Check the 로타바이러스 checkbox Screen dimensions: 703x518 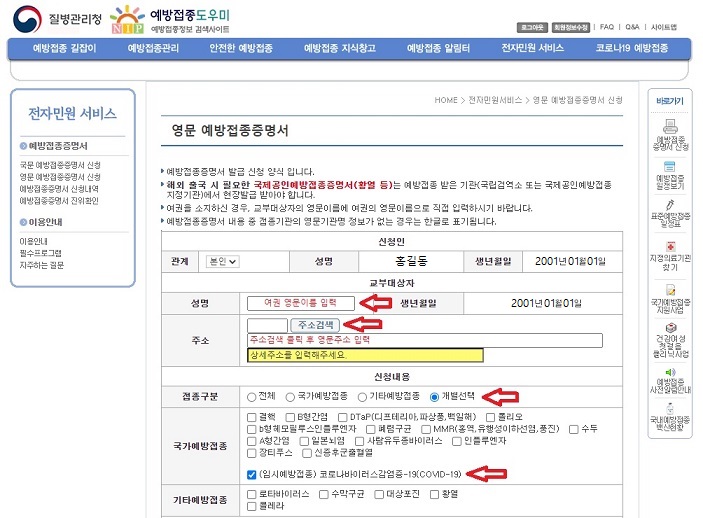tap(252, 495)
